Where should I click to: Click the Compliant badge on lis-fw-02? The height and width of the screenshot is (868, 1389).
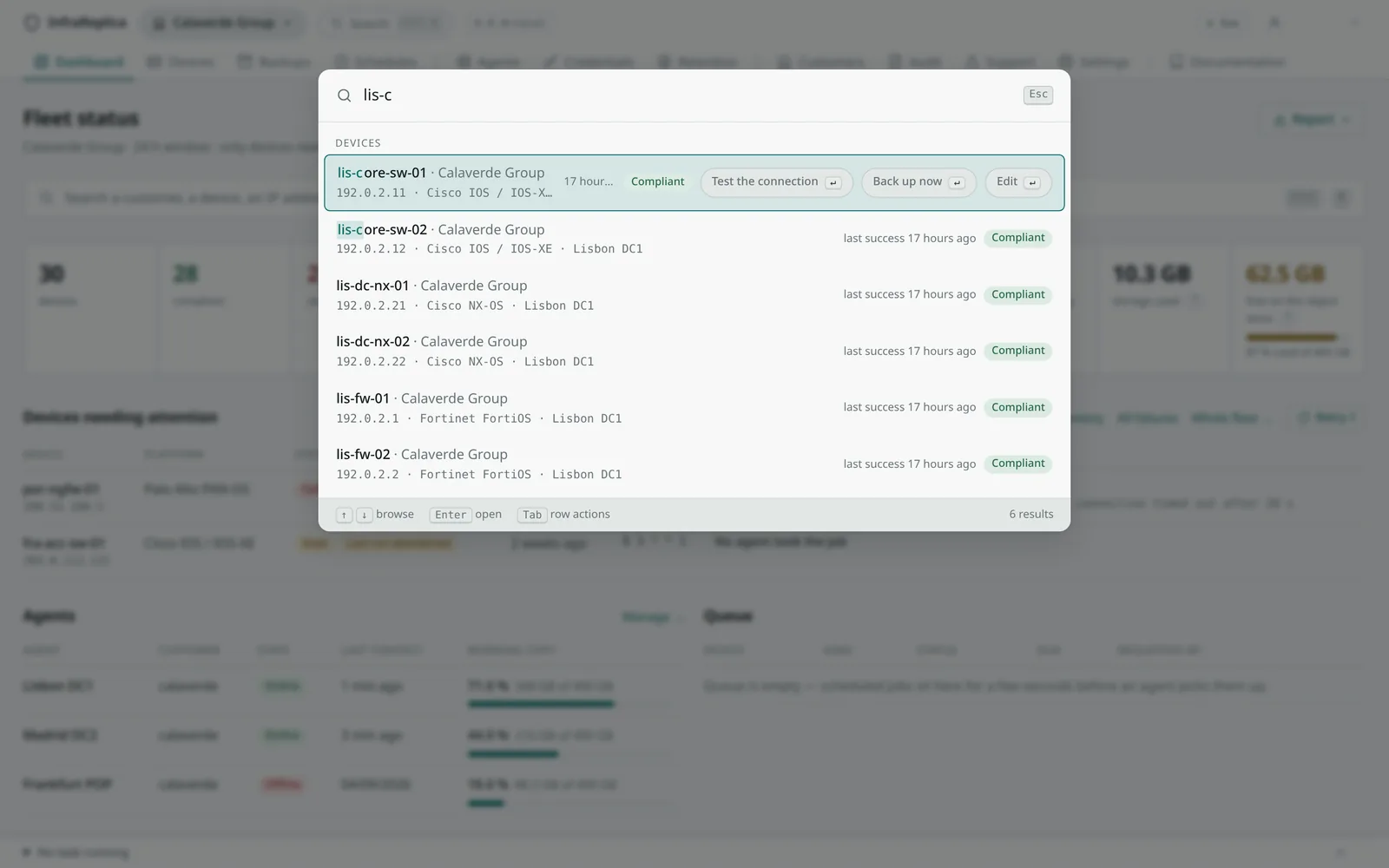(x=1017, y=464)
